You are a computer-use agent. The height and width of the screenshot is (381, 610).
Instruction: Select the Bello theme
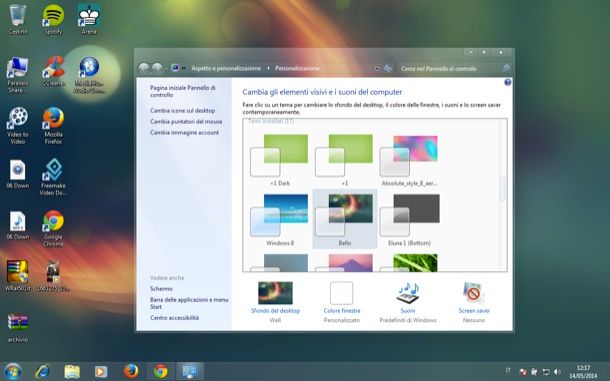345,219
